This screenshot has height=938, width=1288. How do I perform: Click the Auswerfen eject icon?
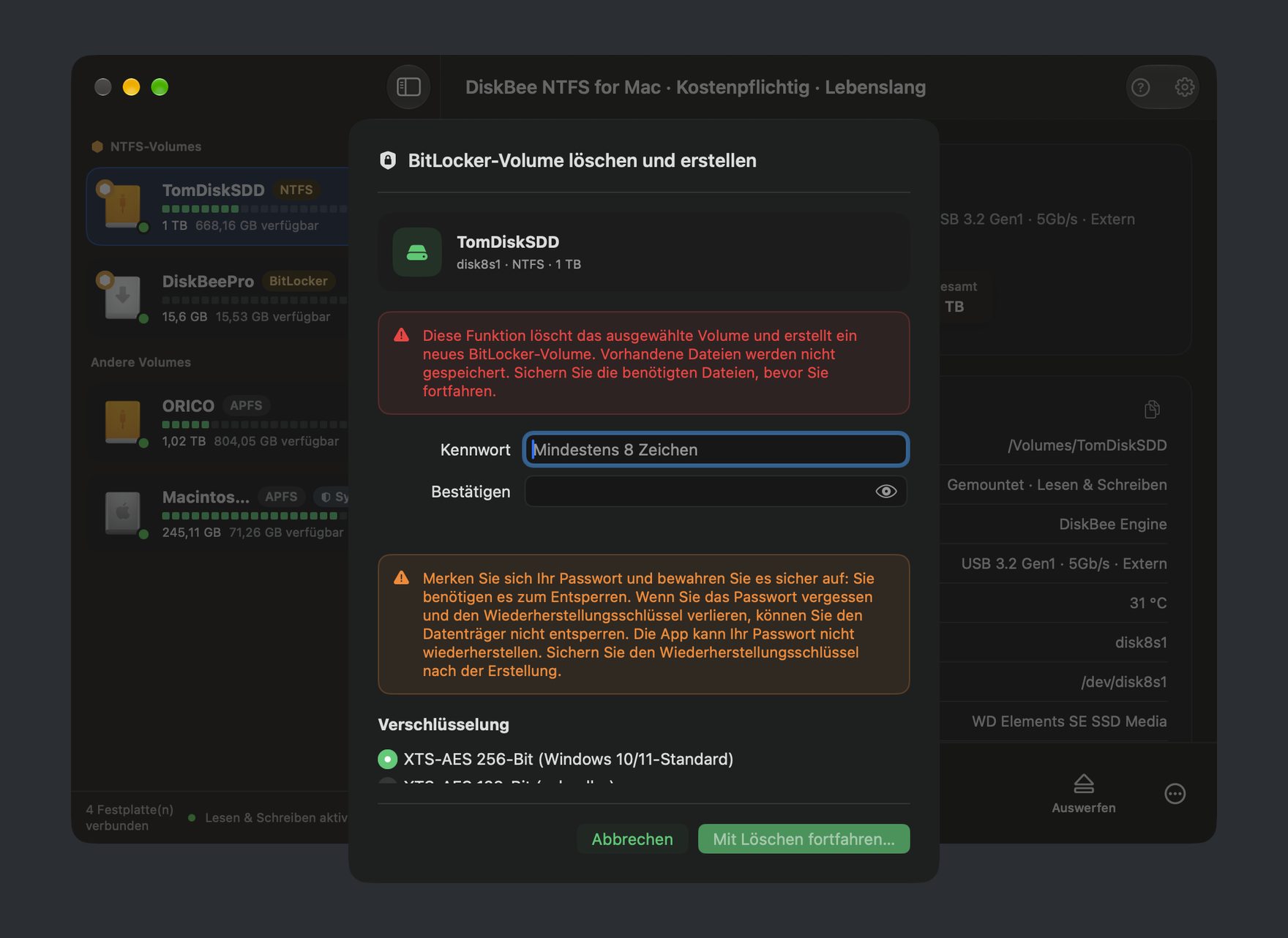1084,784
